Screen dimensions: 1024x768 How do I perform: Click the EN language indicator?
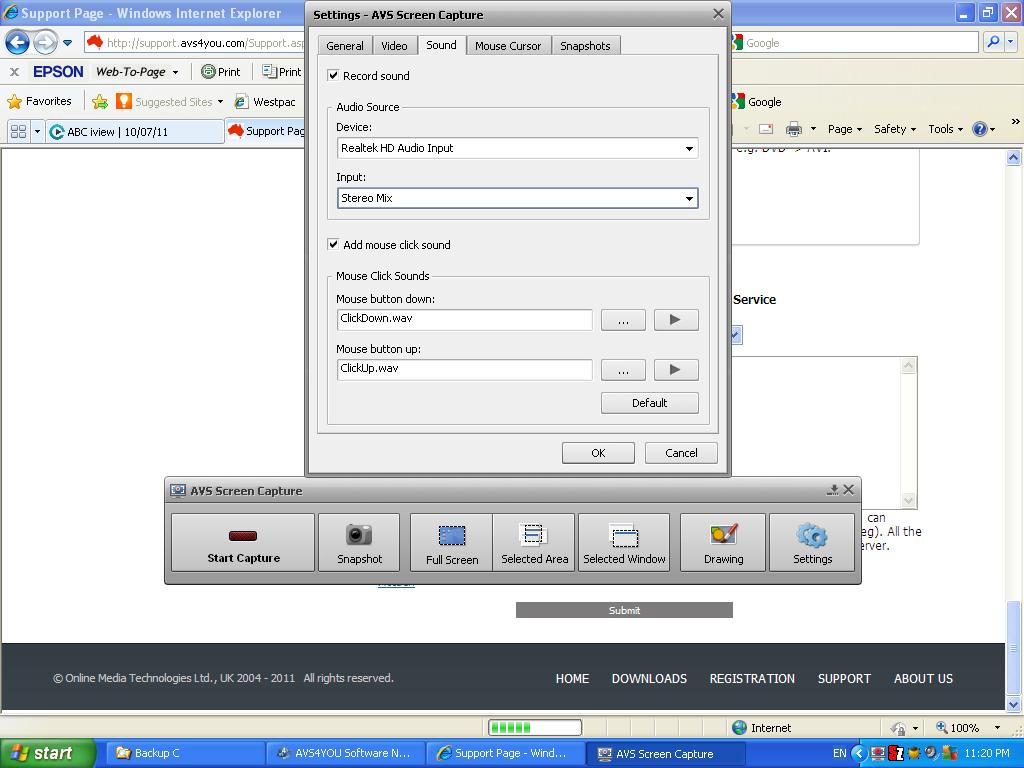839,753
